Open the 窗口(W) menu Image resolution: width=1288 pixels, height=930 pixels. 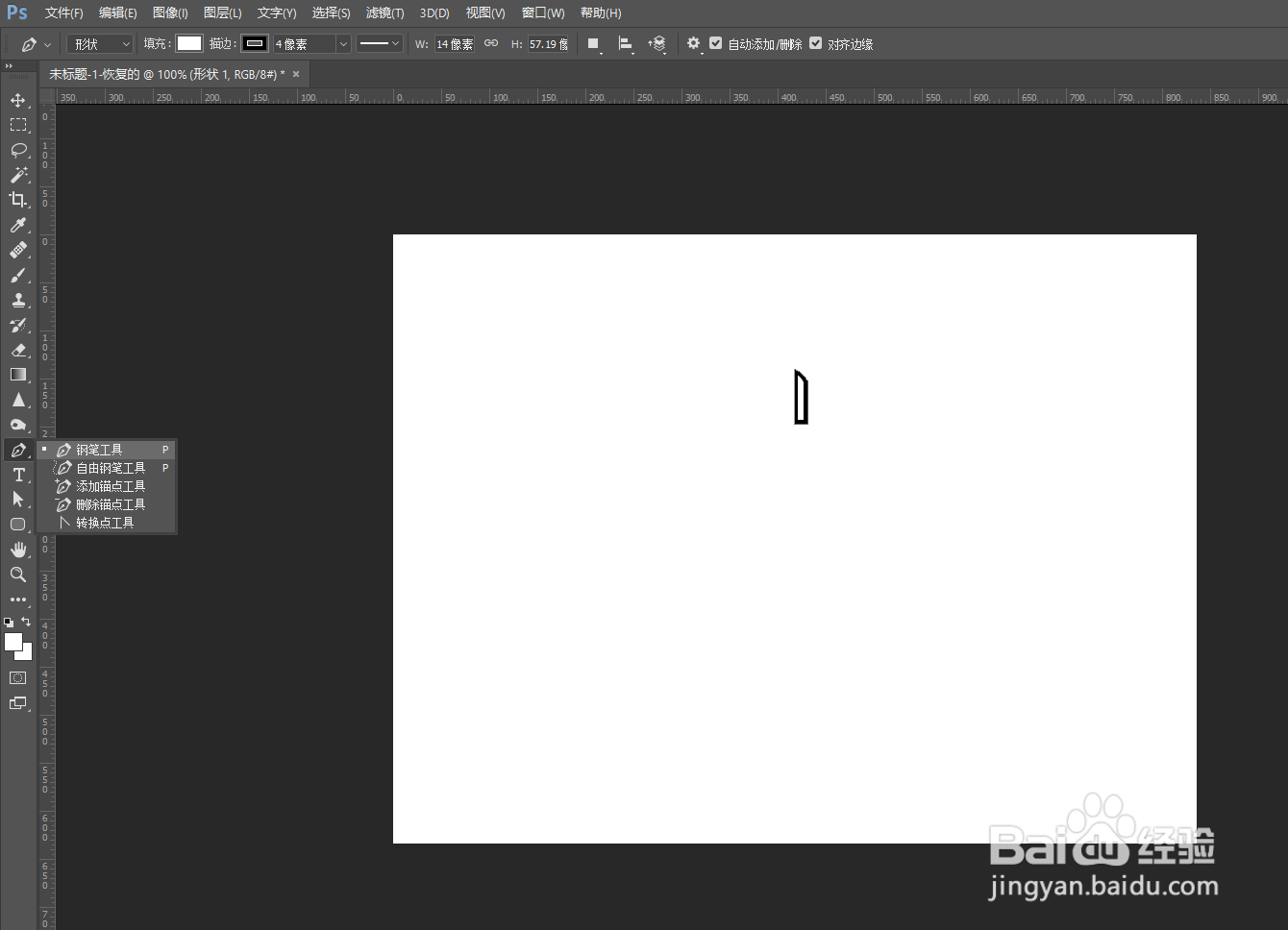pyautogui.click(x=543, y=13)
